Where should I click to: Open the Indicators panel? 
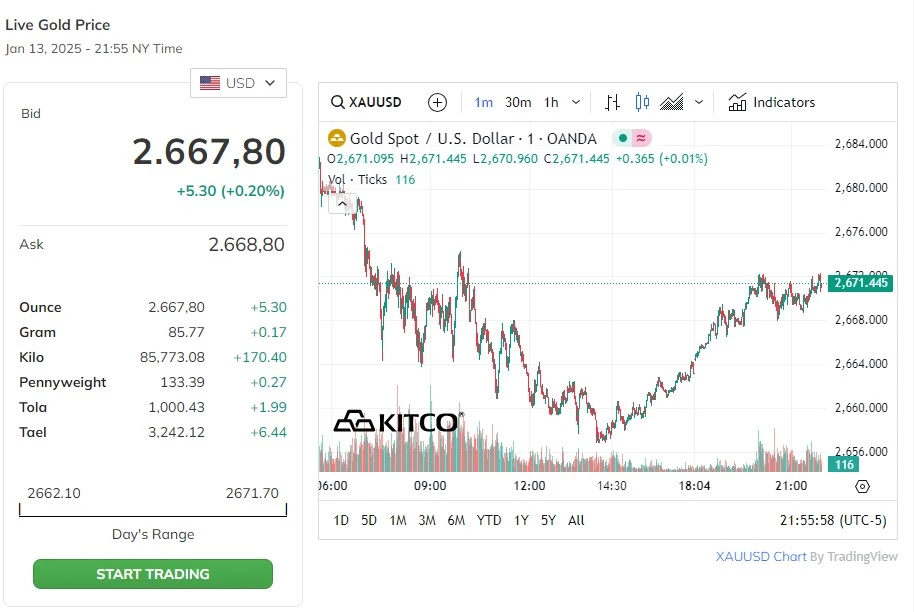coord(771,102)
